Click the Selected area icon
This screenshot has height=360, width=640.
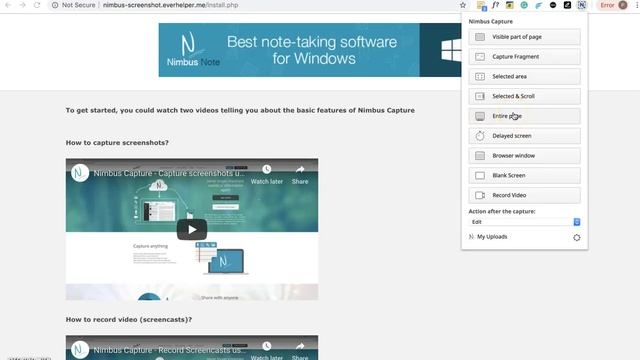click(x=480, y=76)
